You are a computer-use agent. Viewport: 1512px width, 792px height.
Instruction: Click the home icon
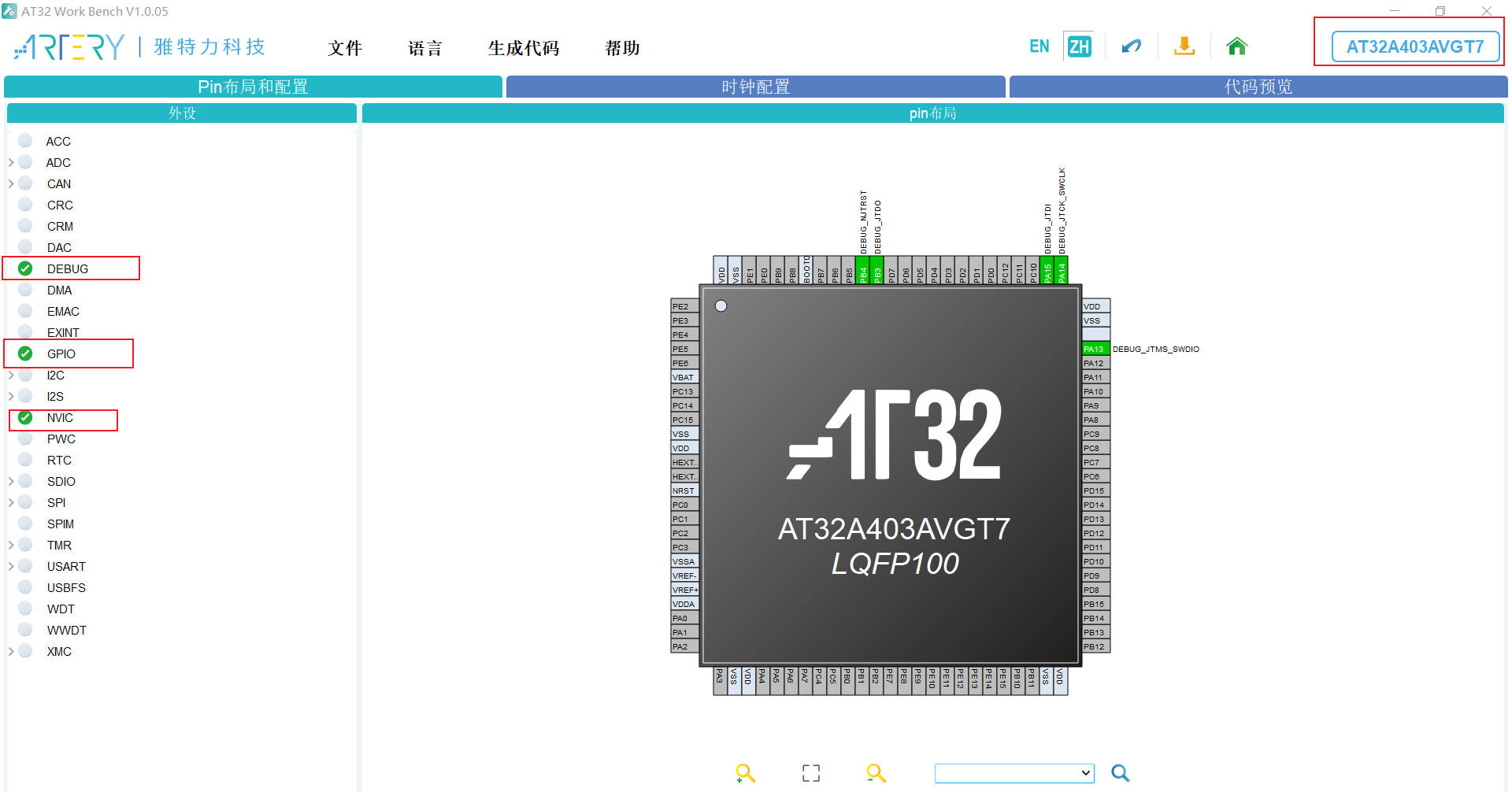(x=1236, y=46)
